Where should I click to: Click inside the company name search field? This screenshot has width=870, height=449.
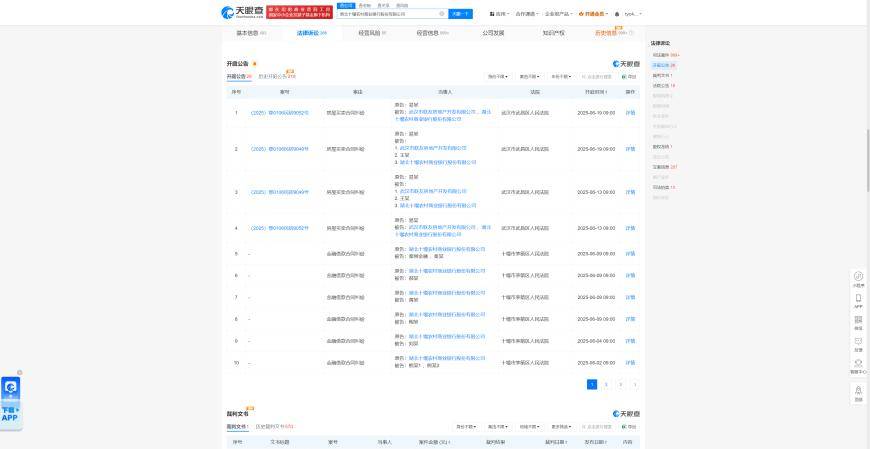387,14
